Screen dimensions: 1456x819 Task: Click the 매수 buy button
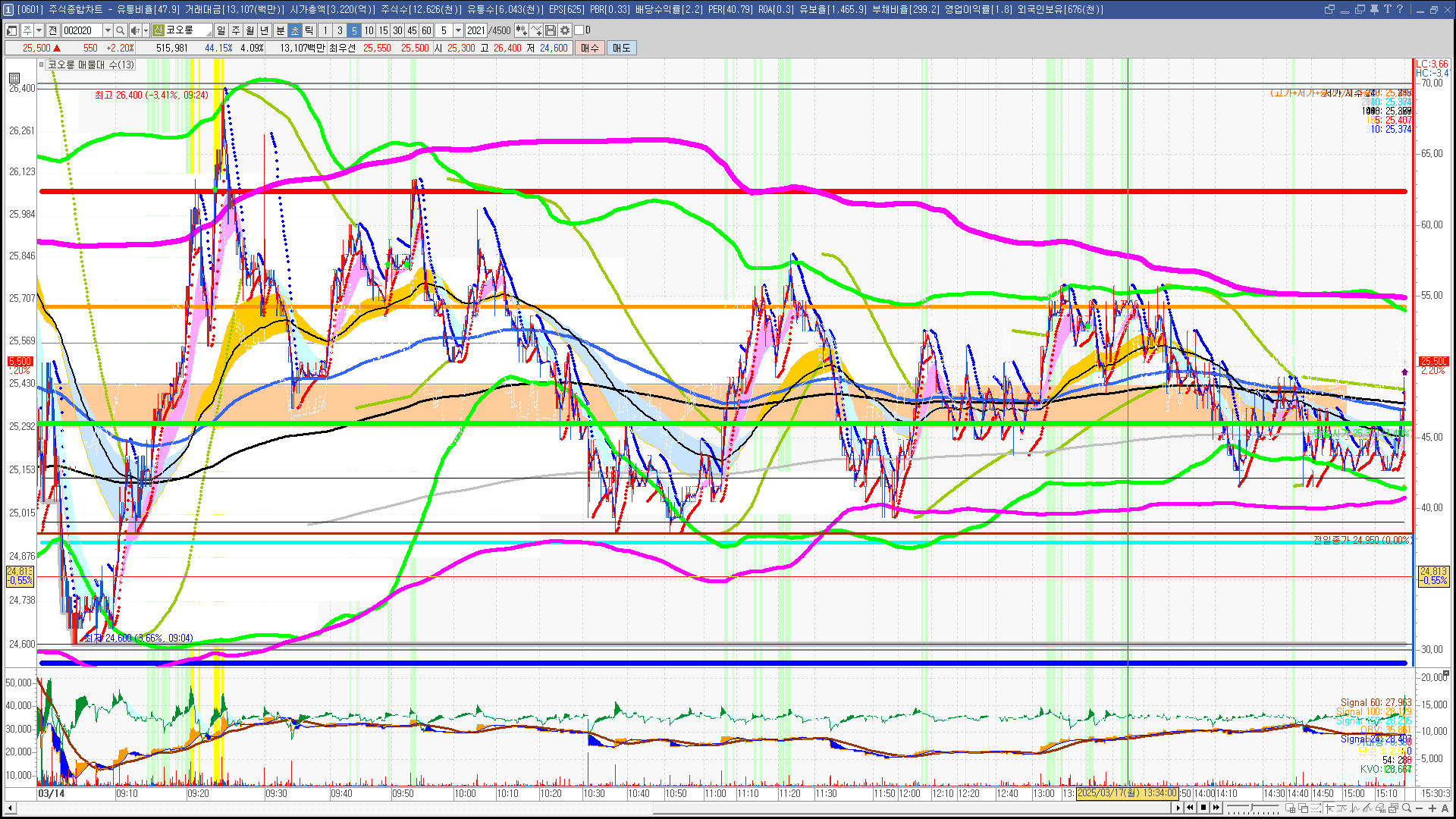click(x=590, y=48)
